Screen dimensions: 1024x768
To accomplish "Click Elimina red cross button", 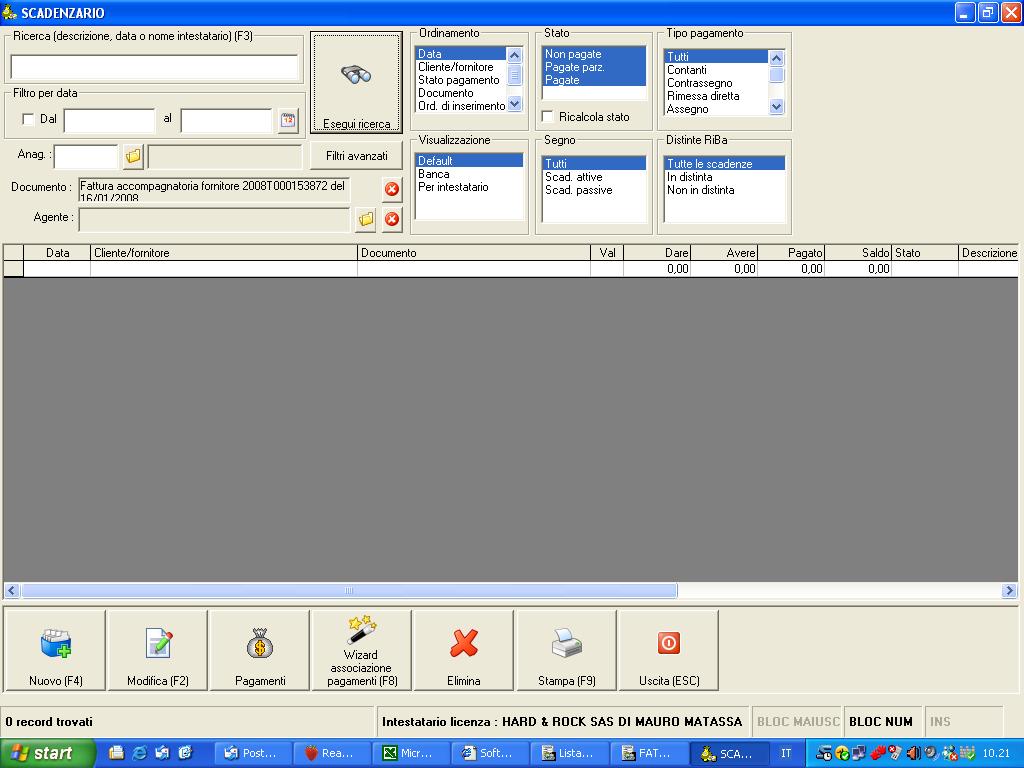I will (463, 650).
